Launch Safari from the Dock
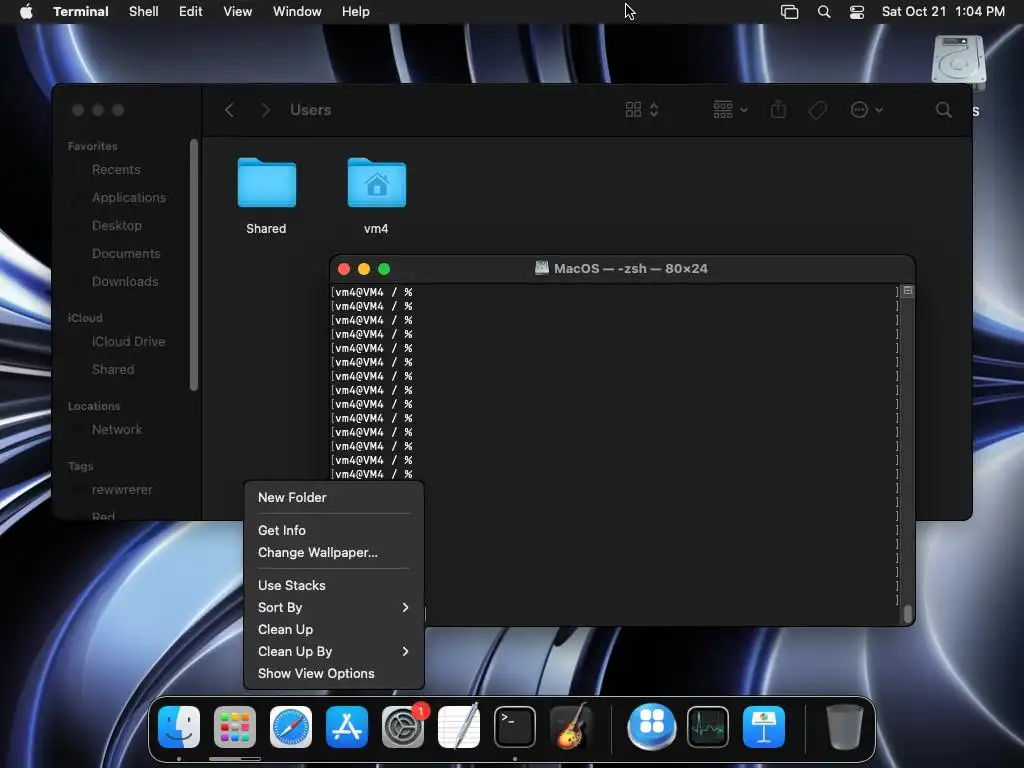The width and height of the screenshot is (1024, 768). 291,727
